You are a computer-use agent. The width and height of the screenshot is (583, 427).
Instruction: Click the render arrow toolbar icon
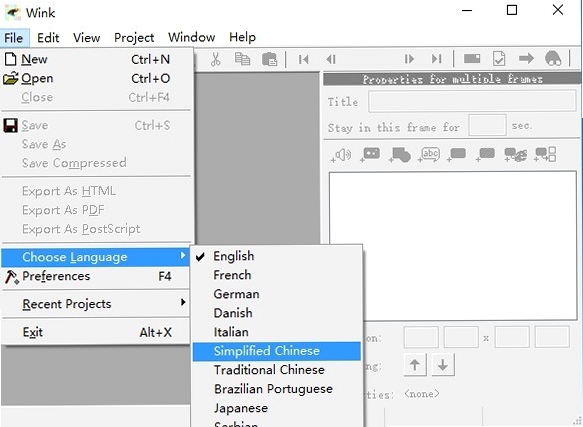tap(526, 58)
